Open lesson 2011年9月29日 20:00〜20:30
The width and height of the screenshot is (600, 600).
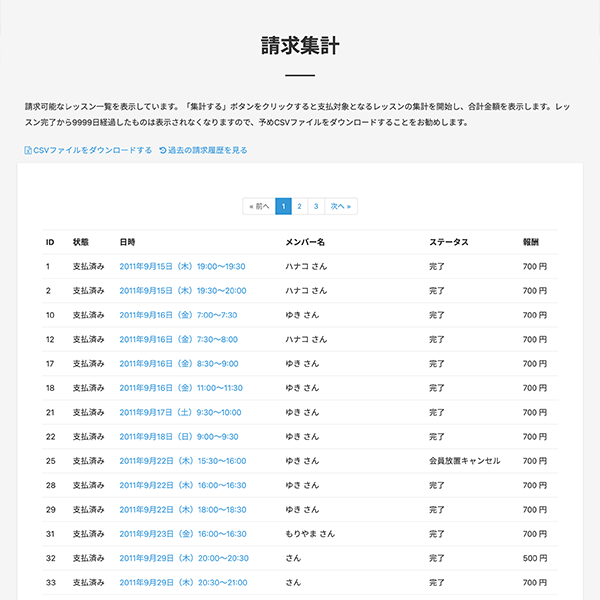coord(184,558)
